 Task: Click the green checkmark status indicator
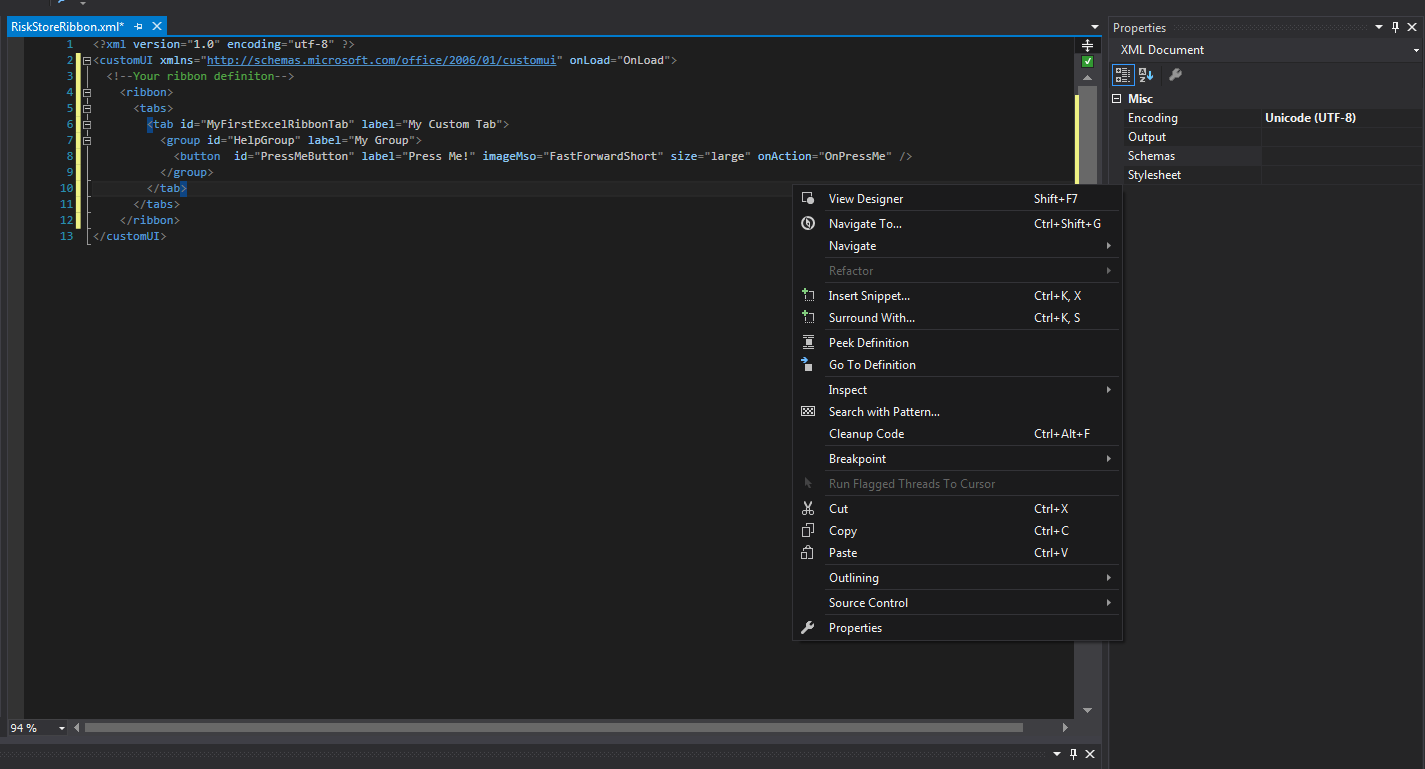tap(1088, 62)
